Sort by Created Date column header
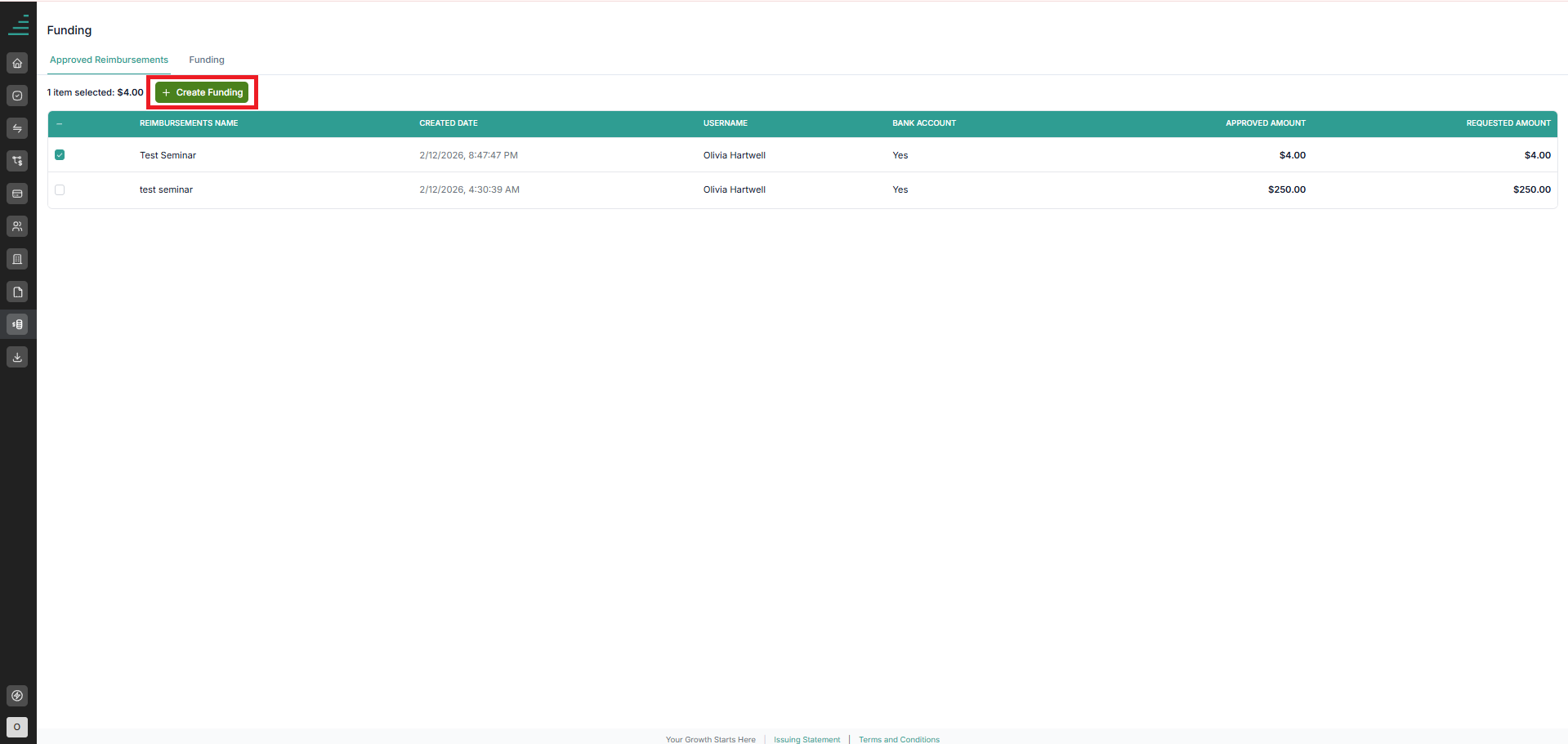 coord(449,123)
